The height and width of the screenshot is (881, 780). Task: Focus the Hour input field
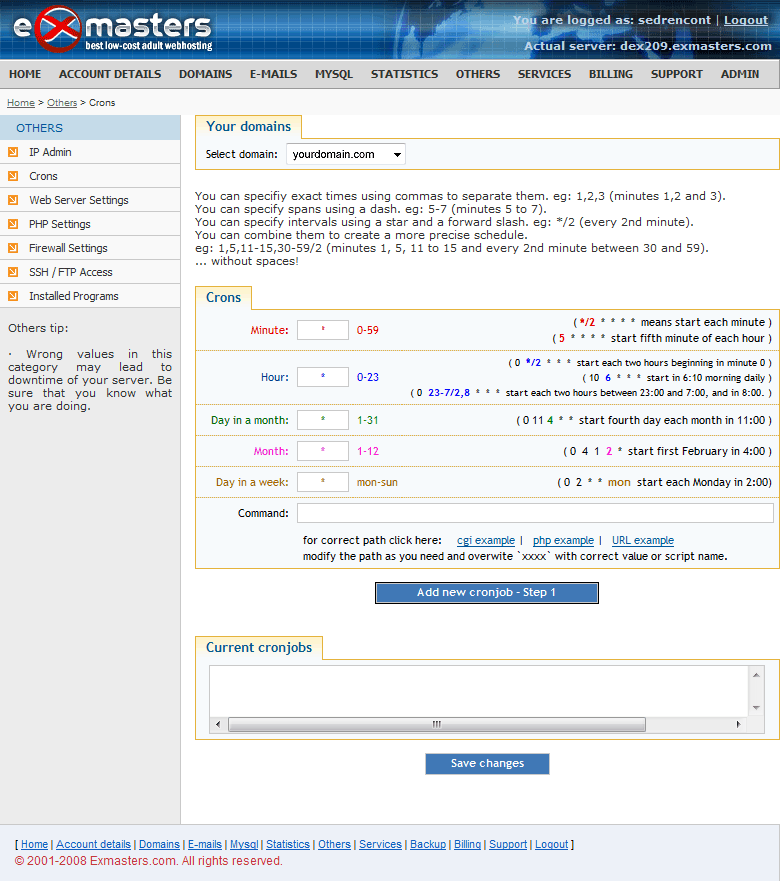323,376
